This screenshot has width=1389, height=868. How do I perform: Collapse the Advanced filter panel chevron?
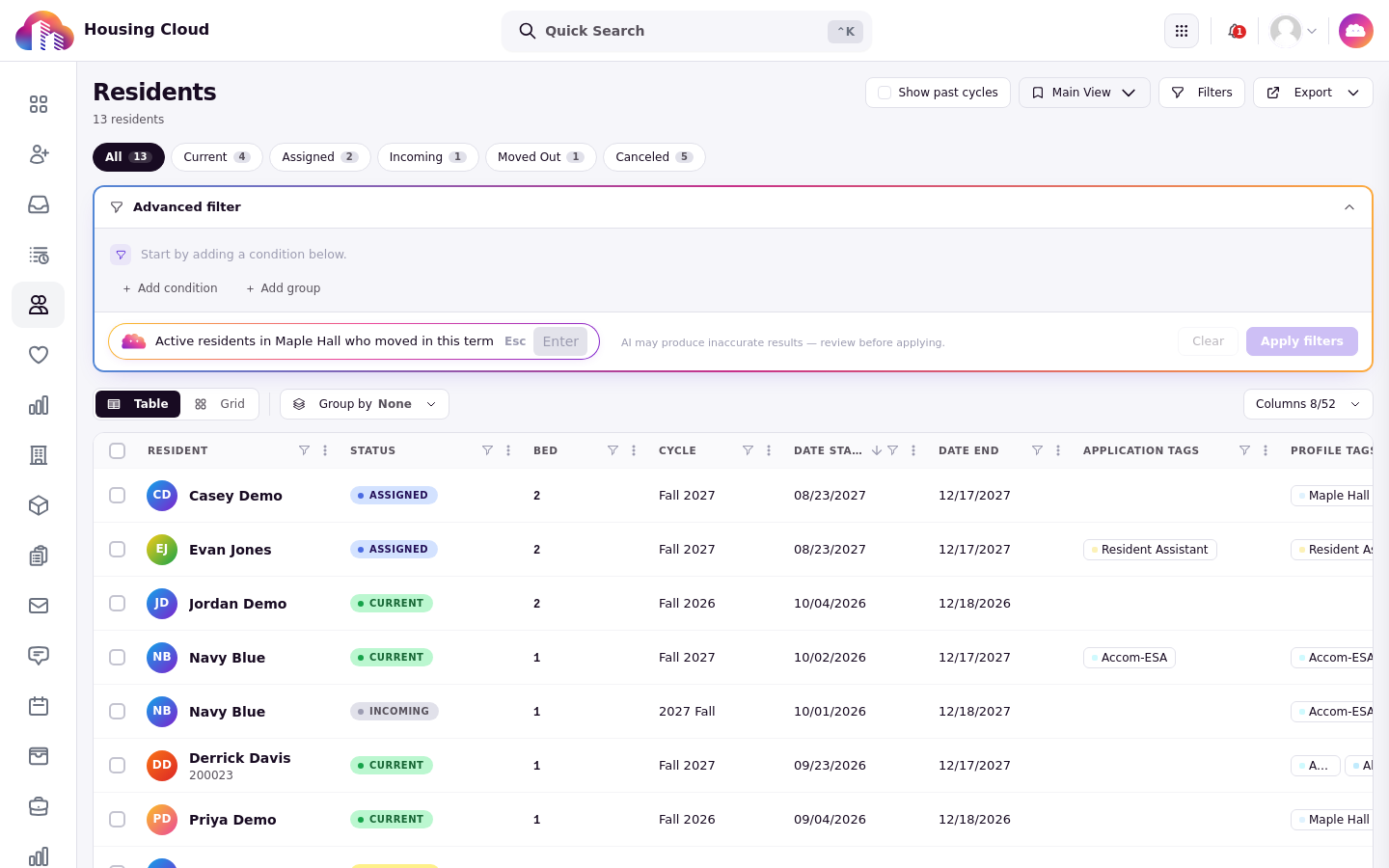1349,207
